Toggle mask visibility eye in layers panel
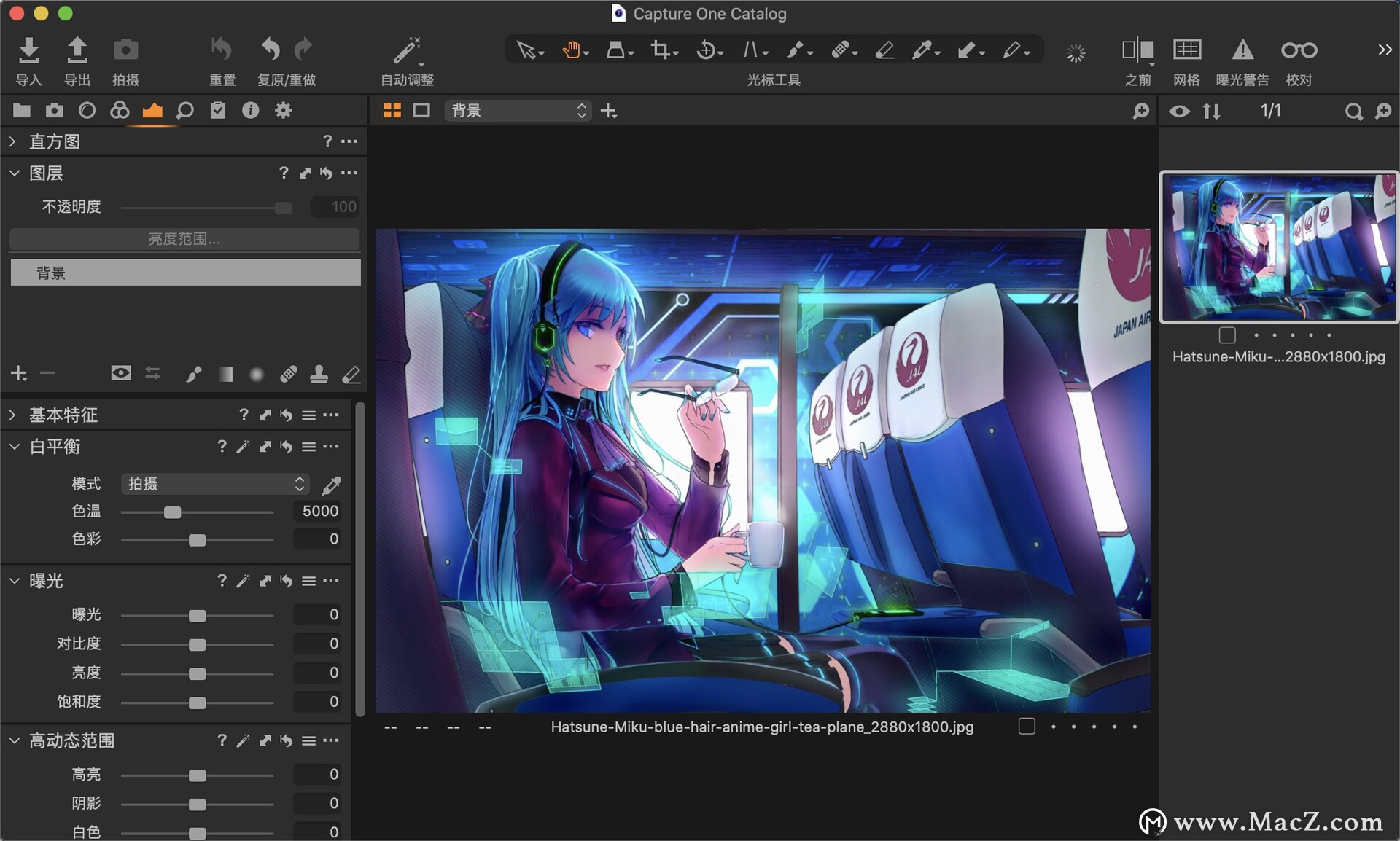 pos(121,373)
